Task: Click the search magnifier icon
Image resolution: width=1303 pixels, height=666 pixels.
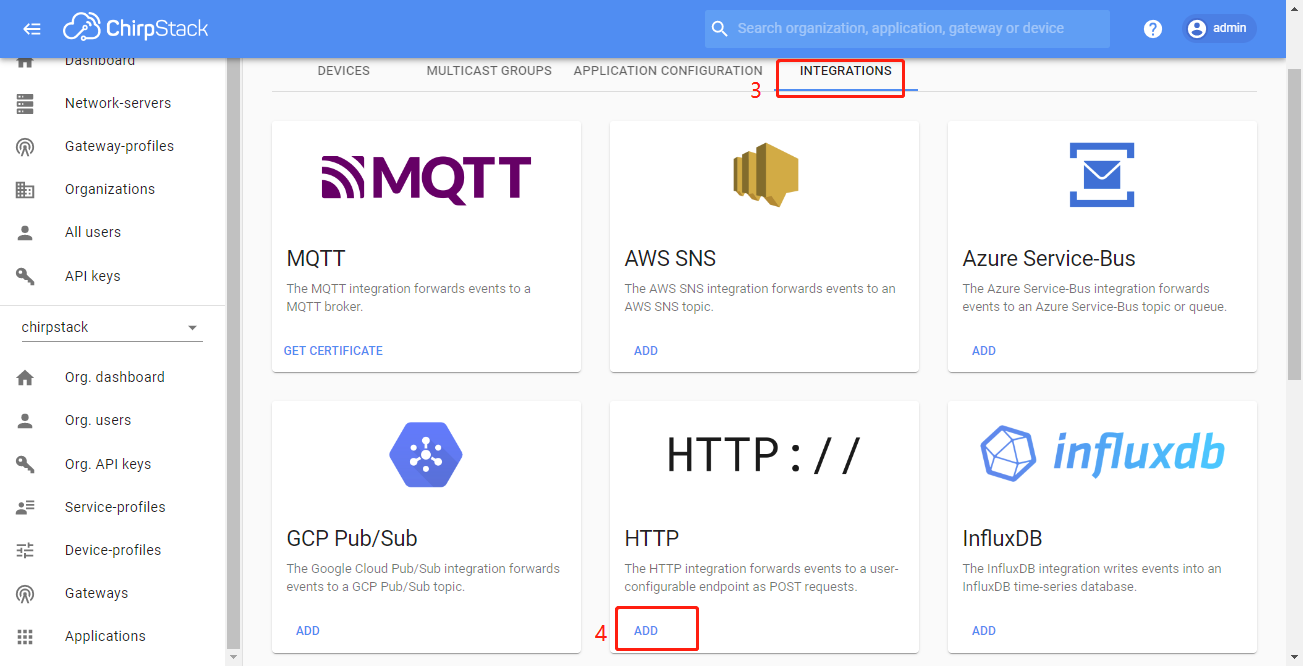Action: point(719,29)
